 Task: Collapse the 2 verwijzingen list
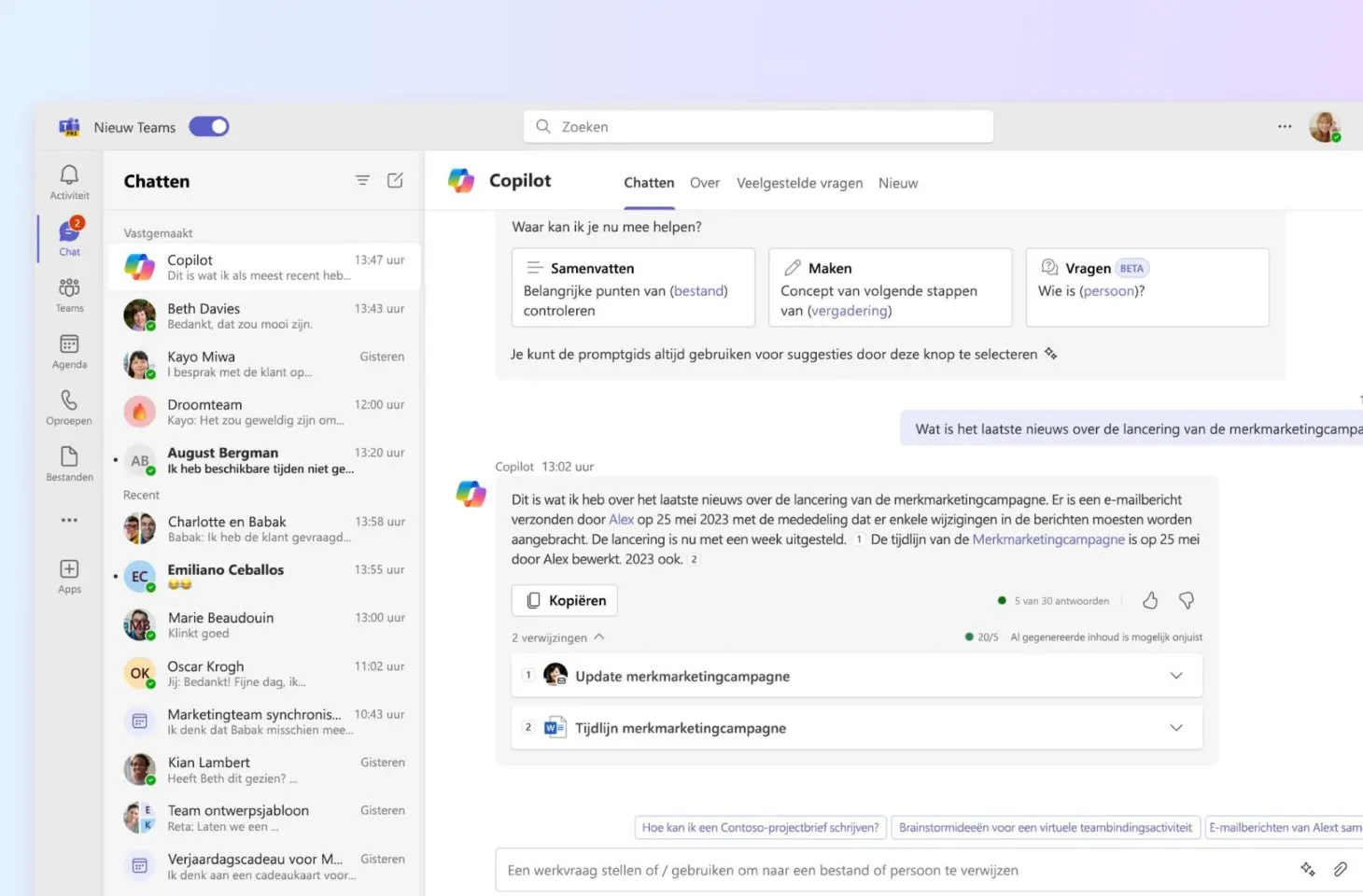point(558,637)
